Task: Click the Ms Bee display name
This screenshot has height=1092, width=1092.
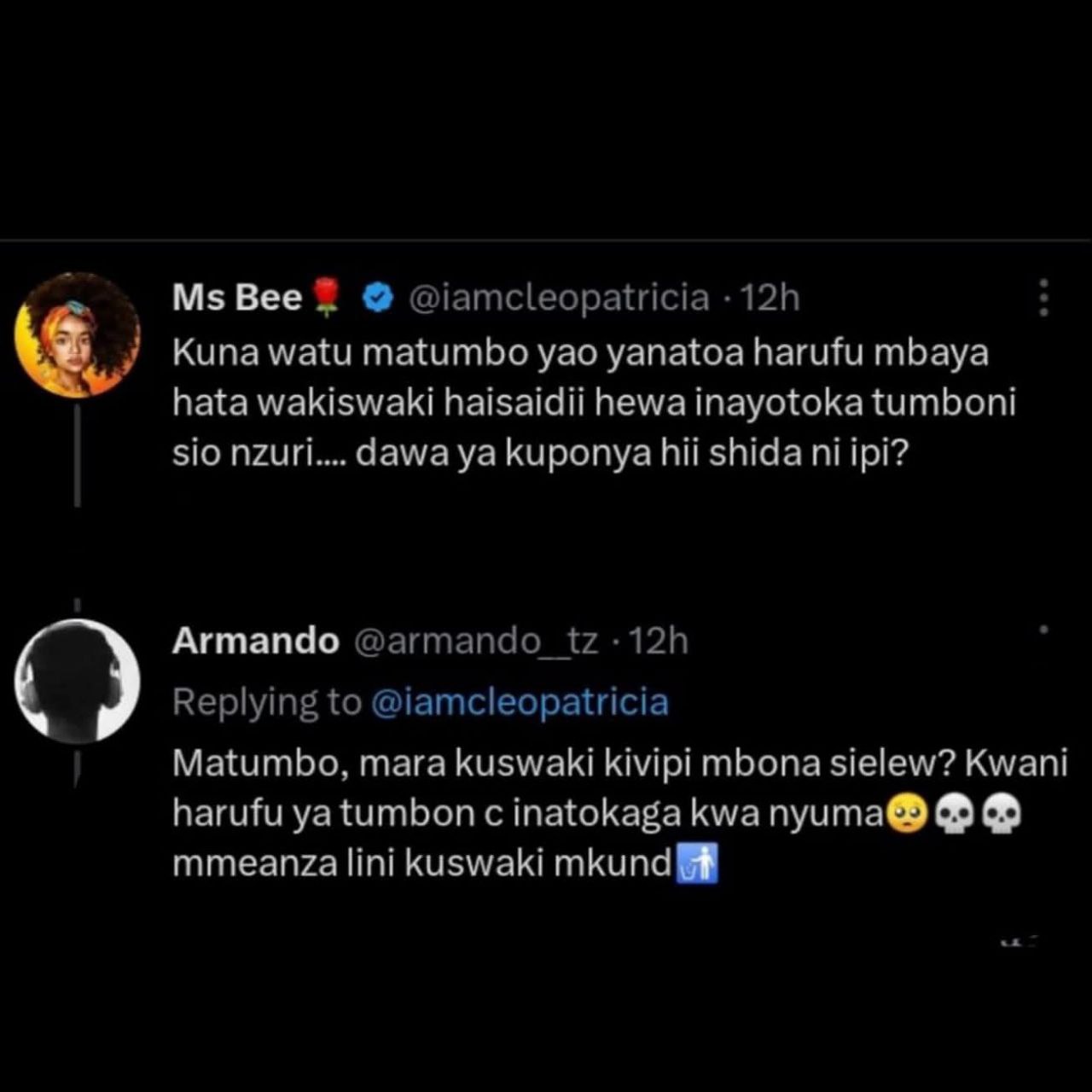Action: pos(237,298)
